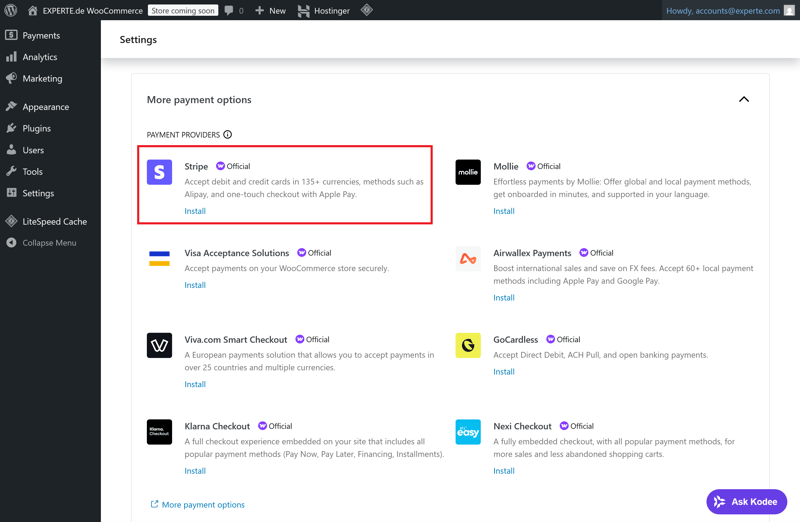800x522 pixels.
Task: Open the comments bubble in admin bar
Action: point(234,11)
